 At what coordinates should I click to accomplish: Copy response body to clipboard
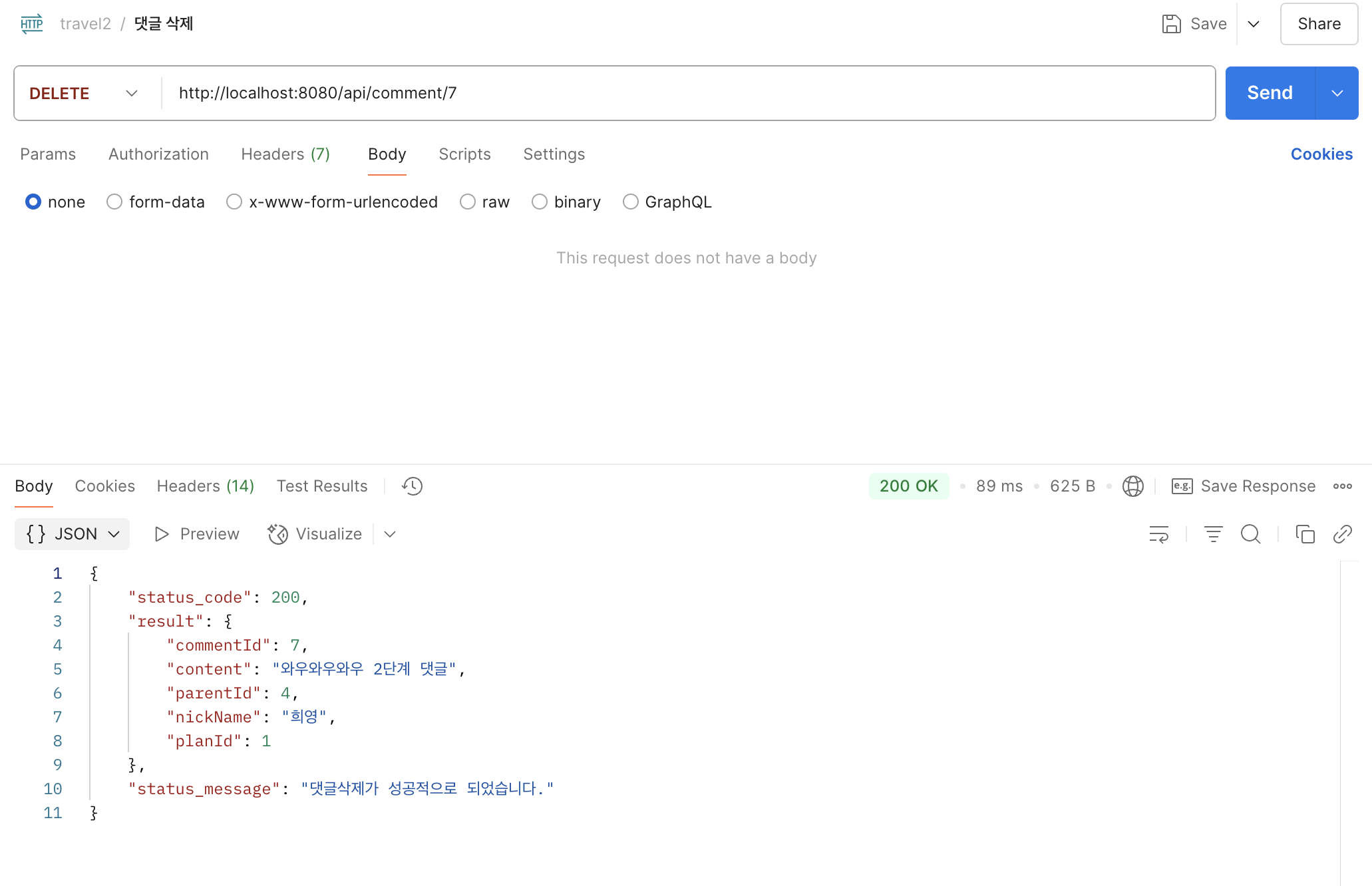pyautogui.click(x=1305, y=534)
